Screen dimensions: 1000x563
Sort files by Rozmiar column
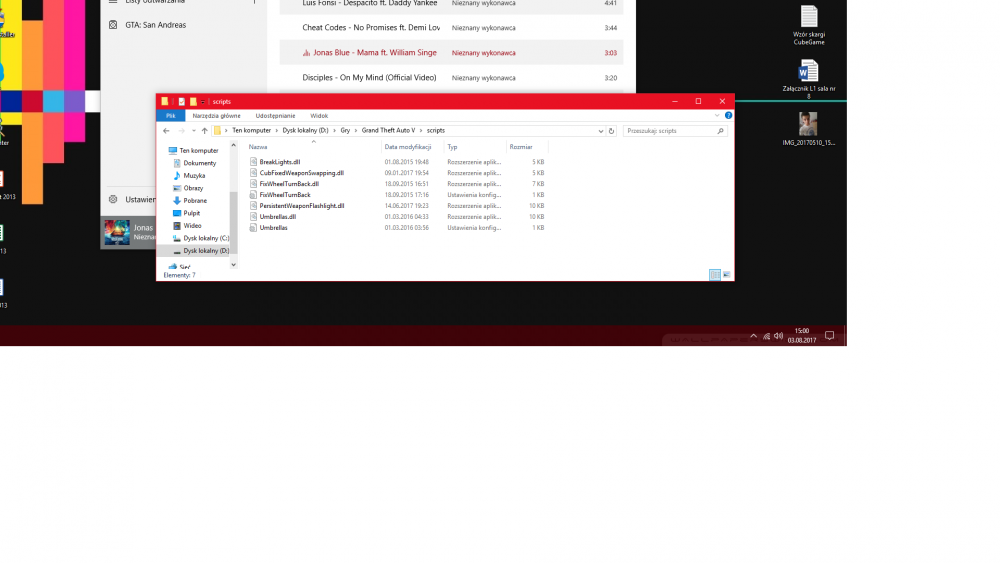coord(520,147)
